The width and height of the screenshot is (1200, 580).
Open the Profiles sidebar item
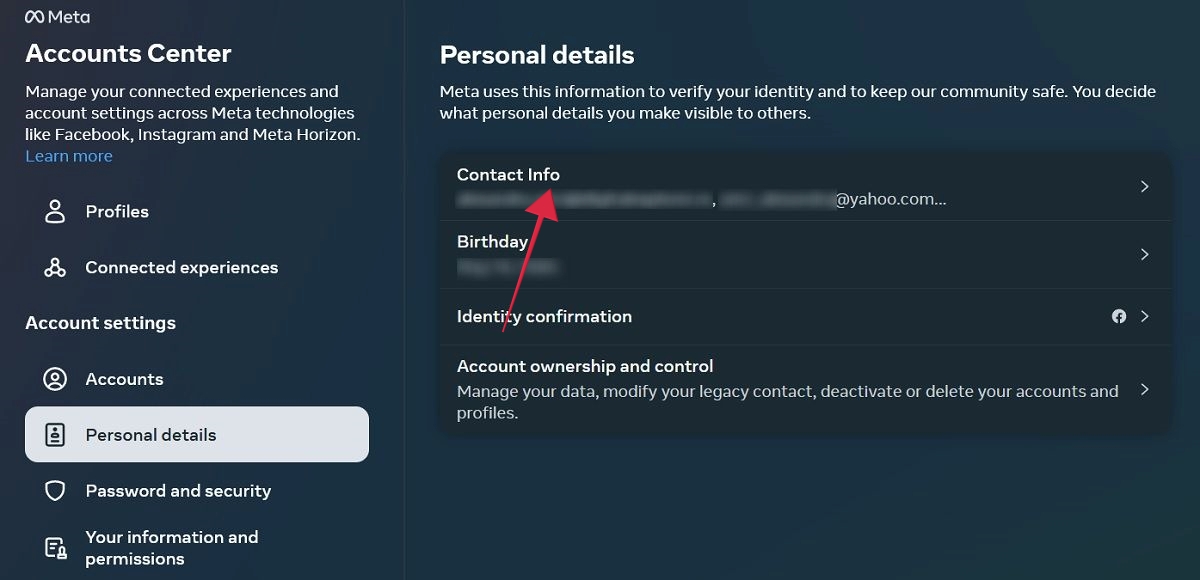click(117, 211)
